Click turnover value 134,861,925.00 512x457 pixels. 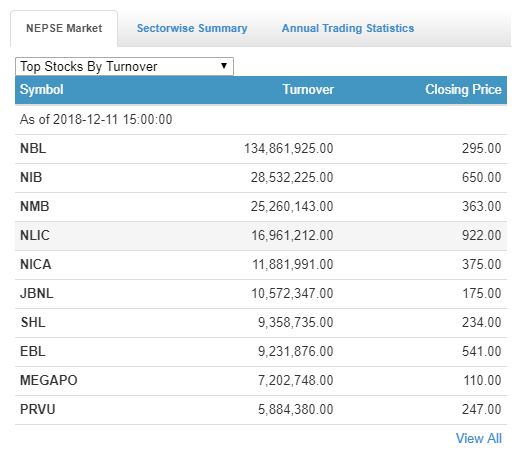coord(289,149)
